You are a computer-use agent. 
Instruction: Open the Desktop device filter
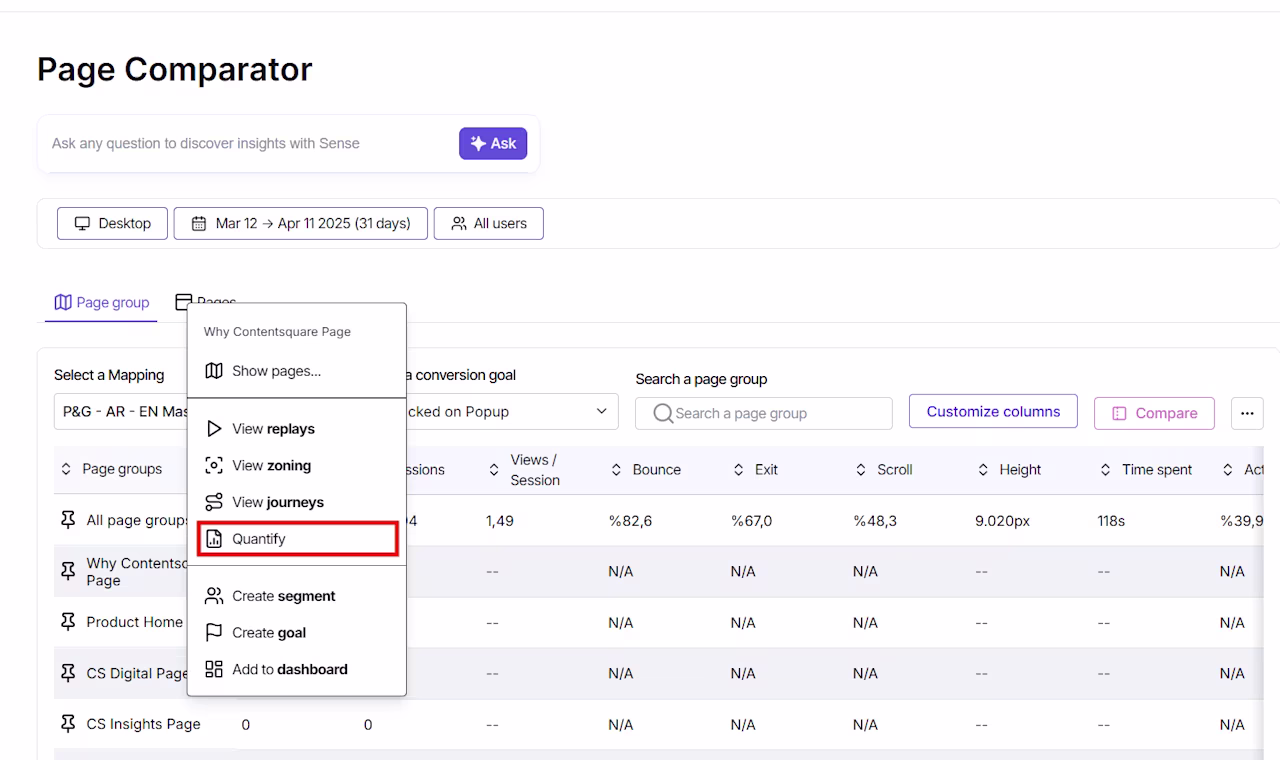click(x=112, y=223)
